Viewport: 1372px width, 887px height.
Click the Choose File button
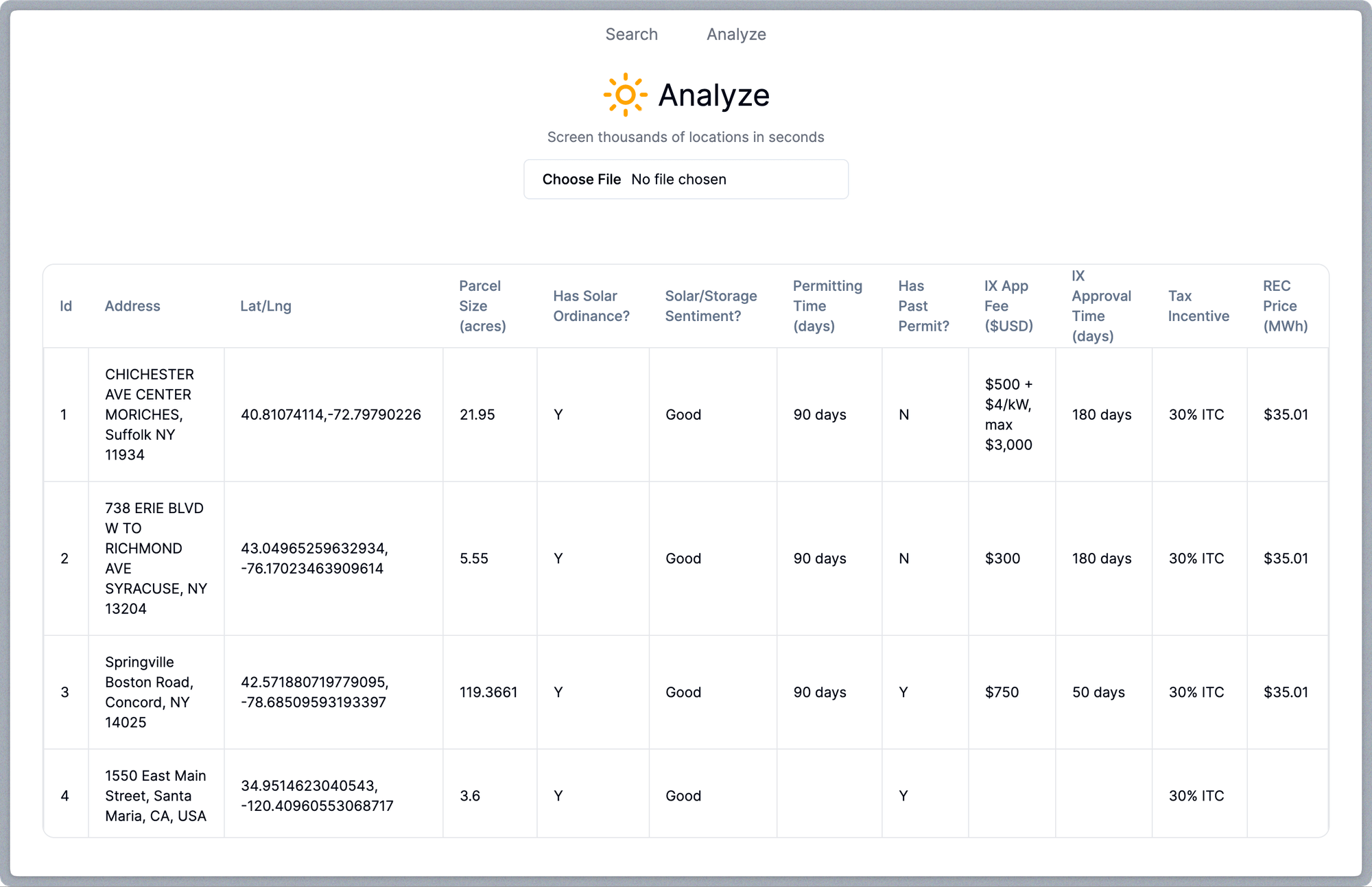point(581,180)
